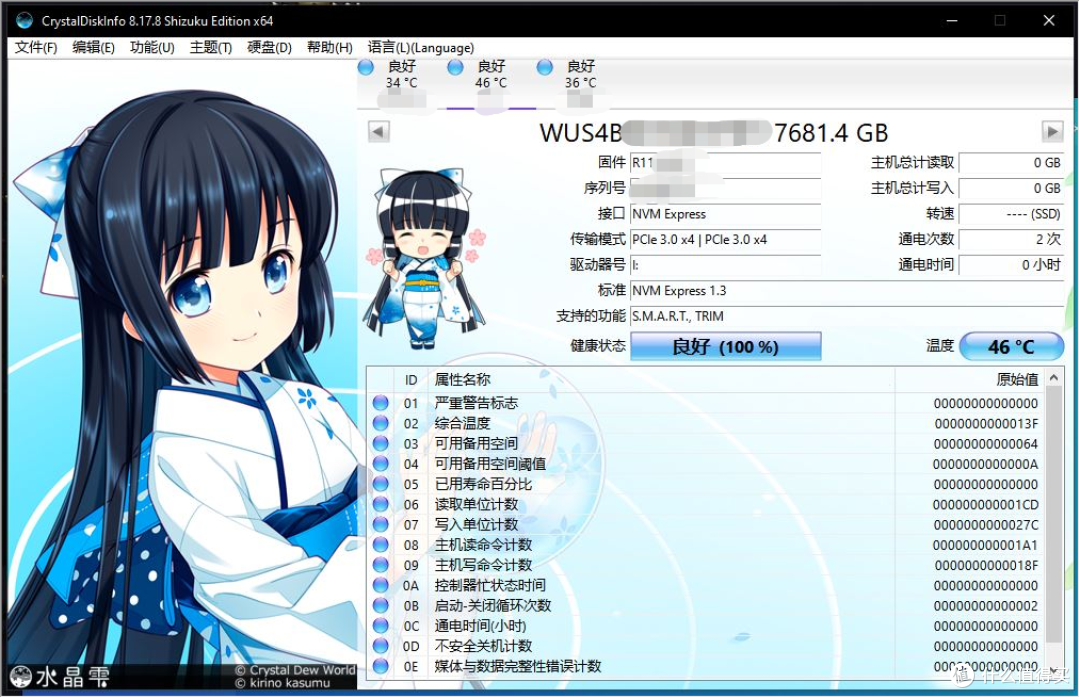Viewport: 1080px width, 698px height.
Task: Click the 固件 firmware field
Action: 725,163
